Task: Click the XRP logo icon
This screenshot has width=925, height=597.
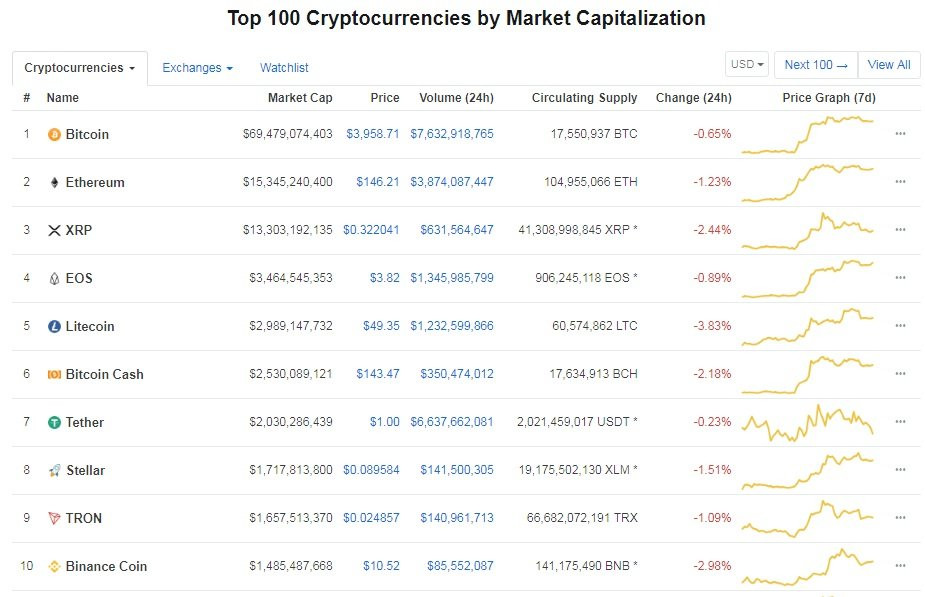Action: (x=54, y=231)
